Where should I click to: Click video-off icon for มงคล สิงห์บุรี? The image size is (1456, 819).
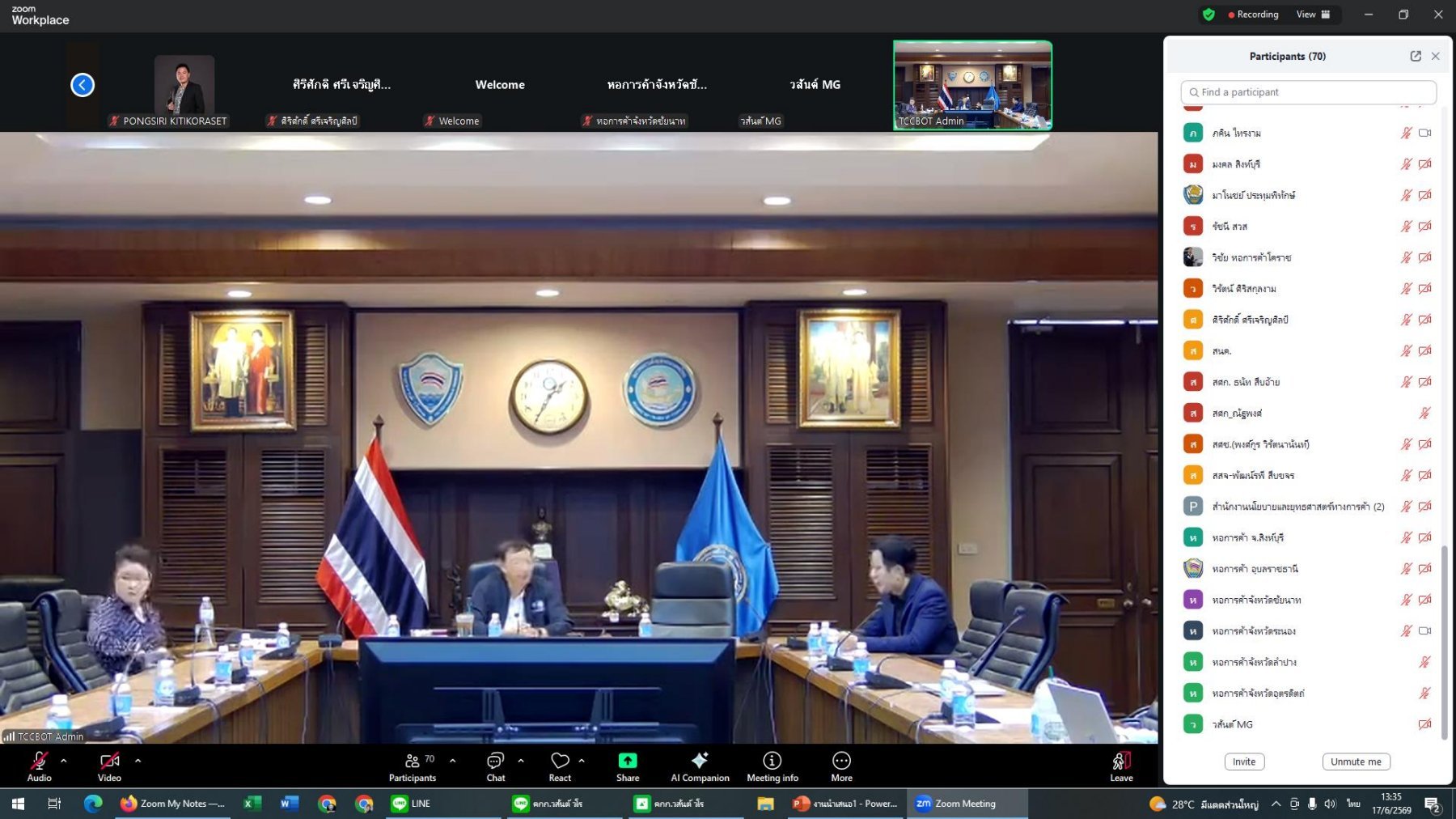pos(1425,164)
